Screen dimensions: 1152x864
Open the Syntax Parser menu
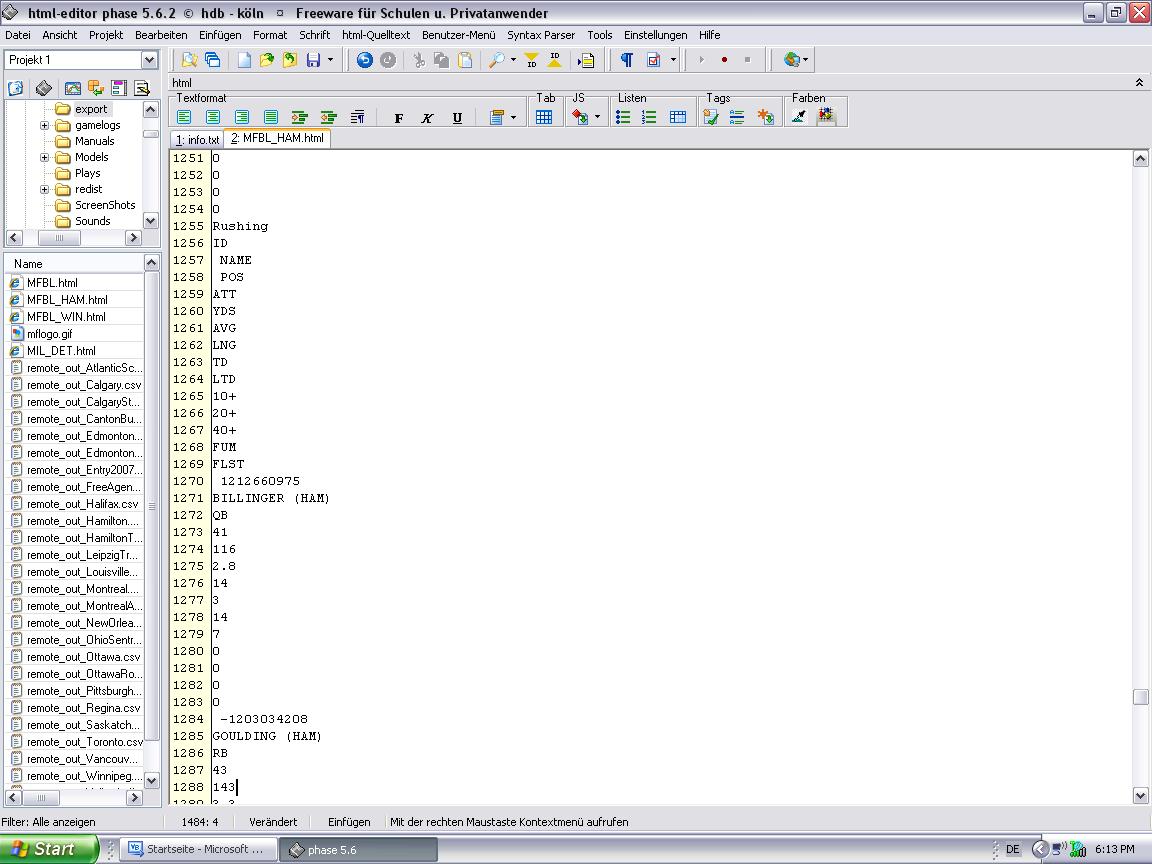pos(541,35)
